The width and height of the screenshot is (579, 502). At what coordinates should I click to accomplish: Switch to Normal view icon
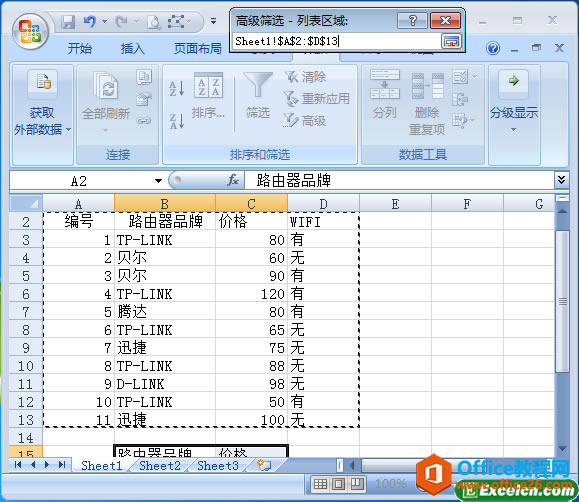click(320, 484)
